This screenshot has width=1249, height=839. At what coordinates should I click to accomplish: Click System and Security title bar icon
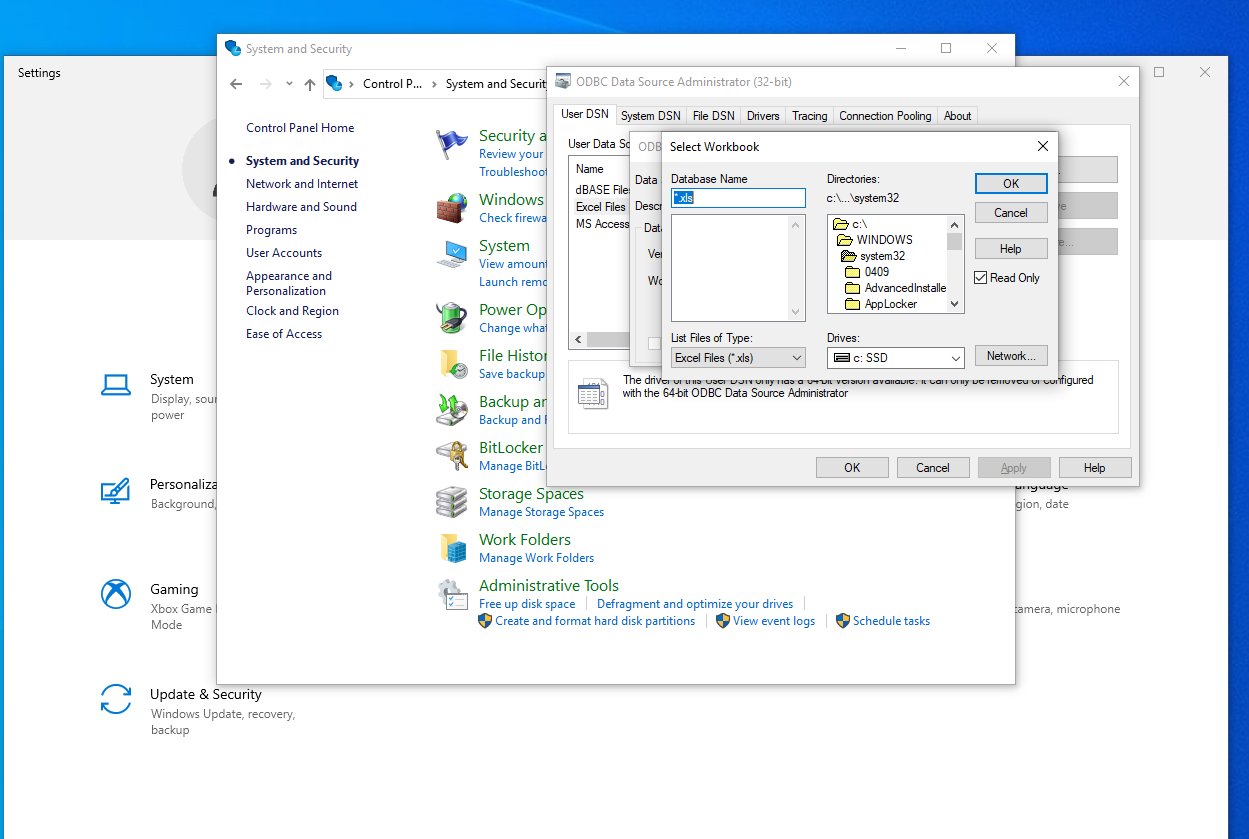pos(233,48)
